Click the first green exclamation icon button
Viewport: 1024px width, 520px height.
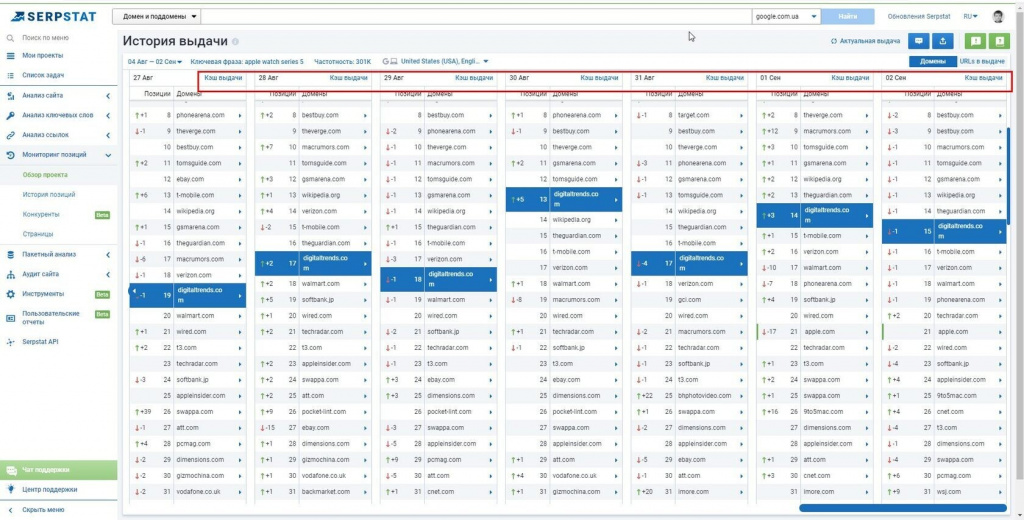(x=975, y=41)
